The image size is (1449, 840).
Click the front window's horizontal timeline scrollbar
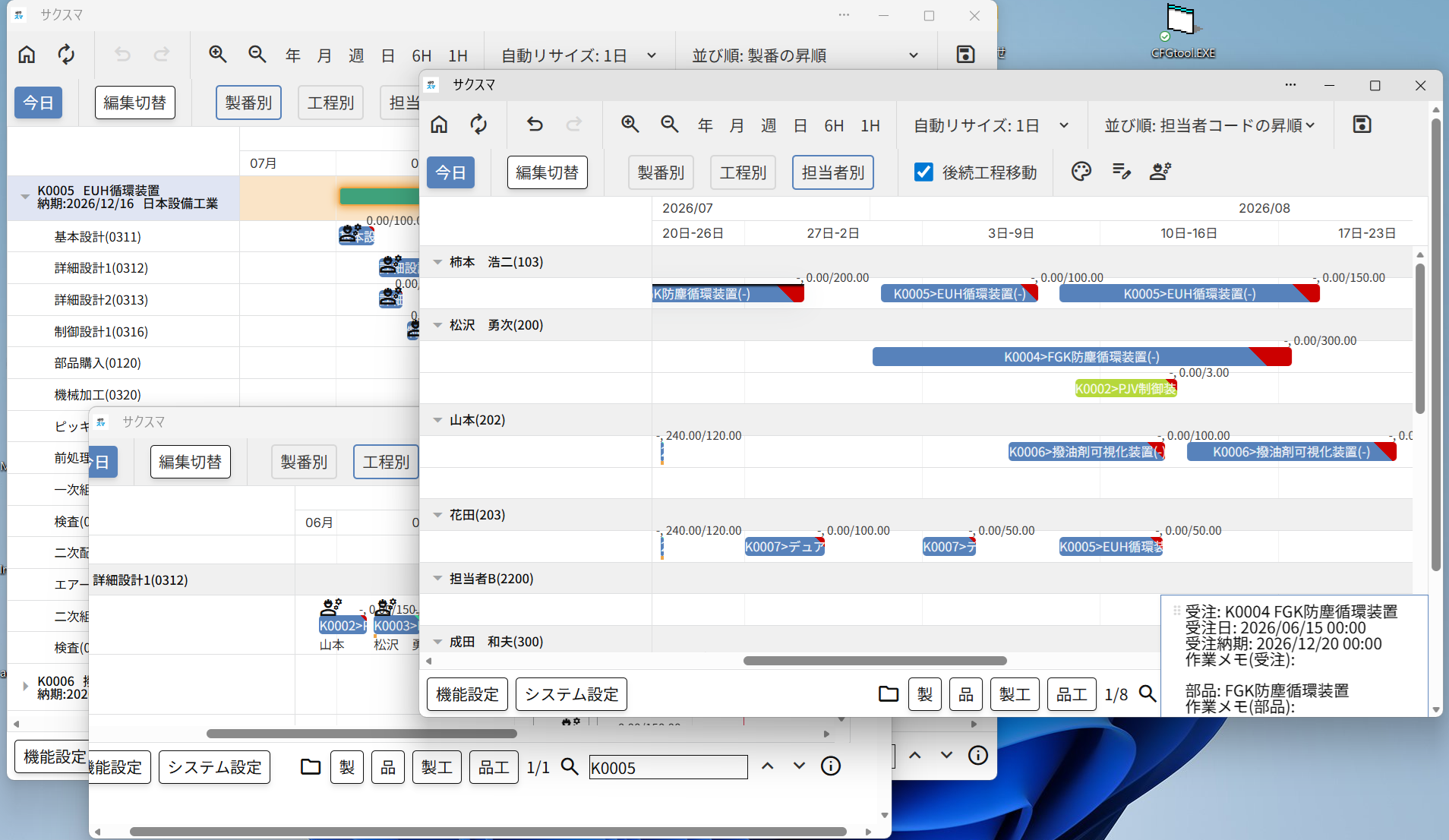pos(875,661)
